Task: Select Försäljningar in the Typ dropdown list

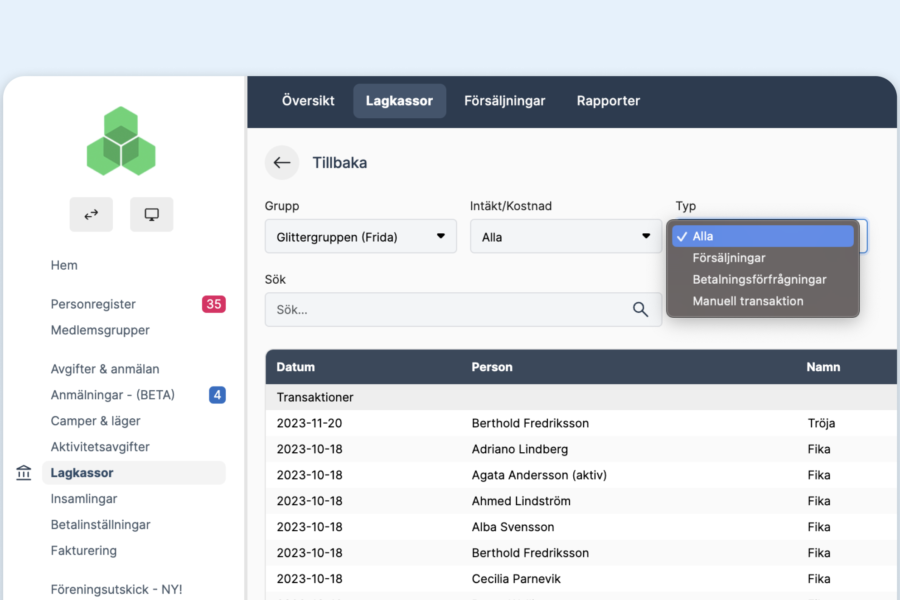Action: 729,258
